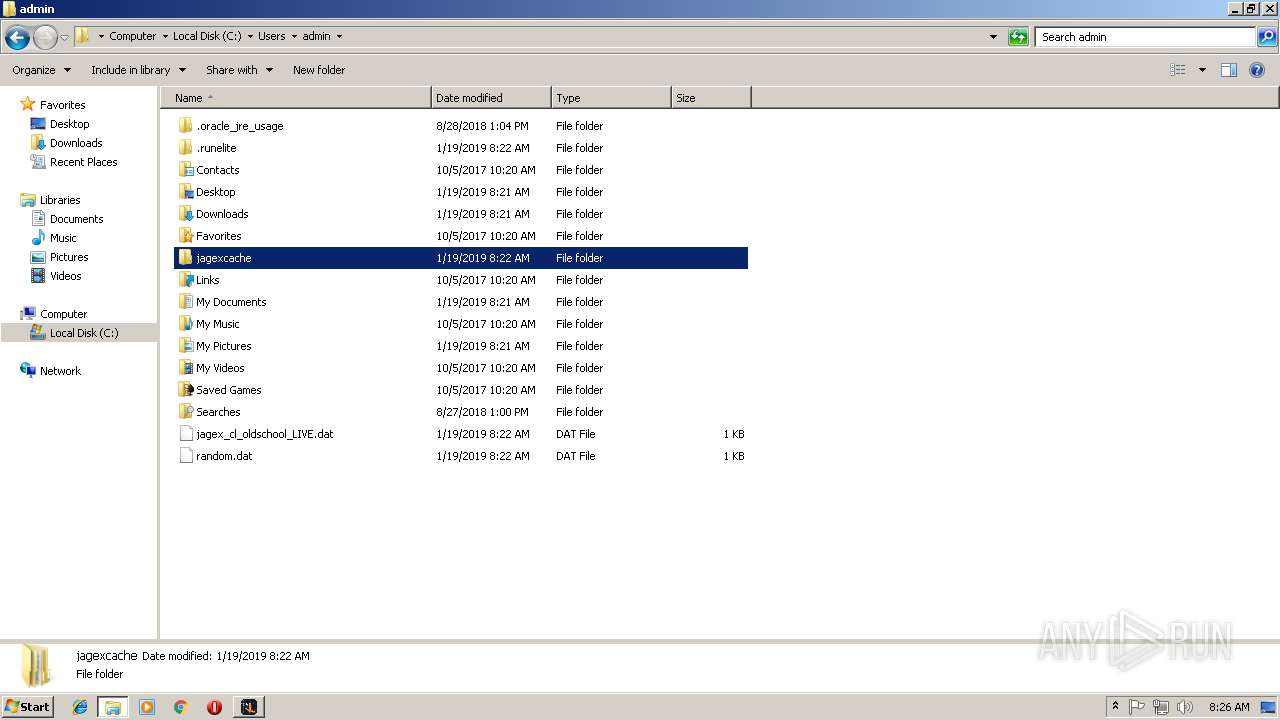Select Computer in navigation pane

63,314
